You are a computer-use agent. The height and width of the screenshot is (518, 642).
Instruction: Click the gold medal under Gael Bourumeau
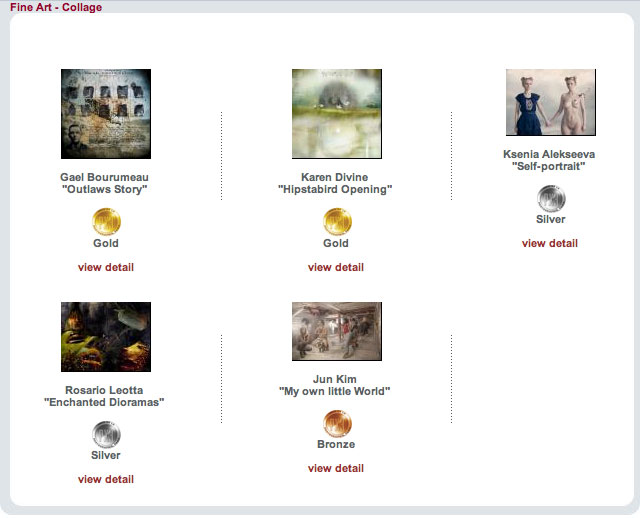click(x=106, y=222)
